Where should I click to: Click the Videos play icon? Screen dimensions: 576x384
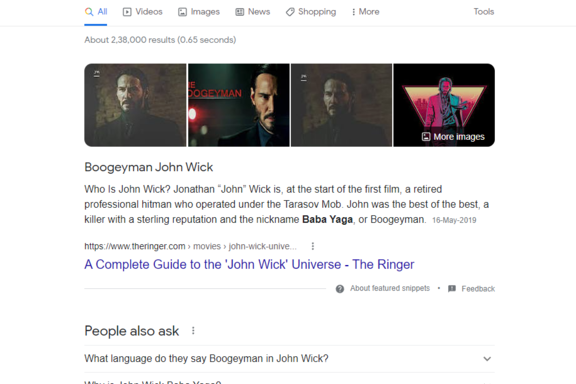(127, 12)
